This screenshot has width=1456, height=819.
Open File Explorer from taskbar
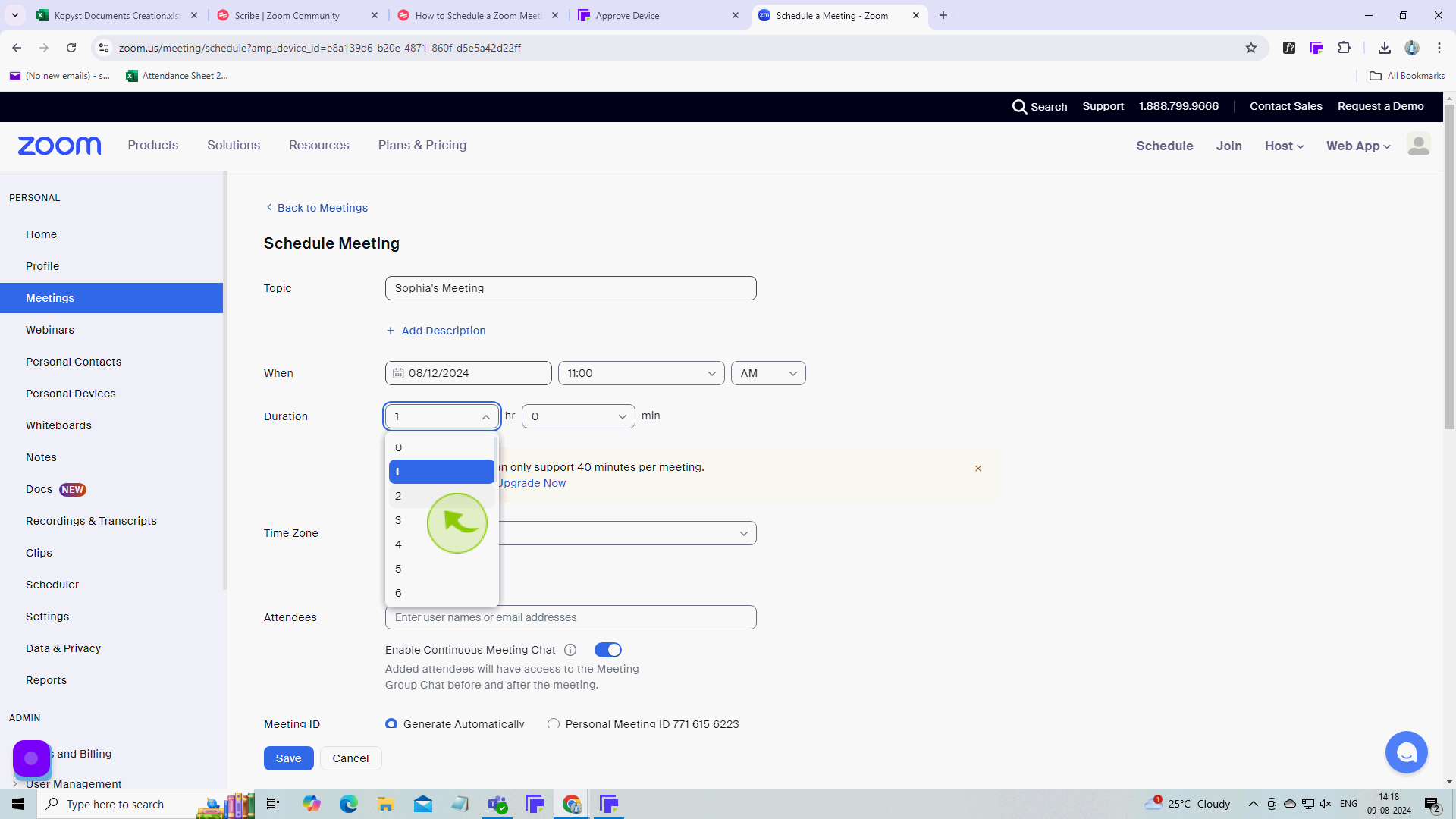click(386, 804)
